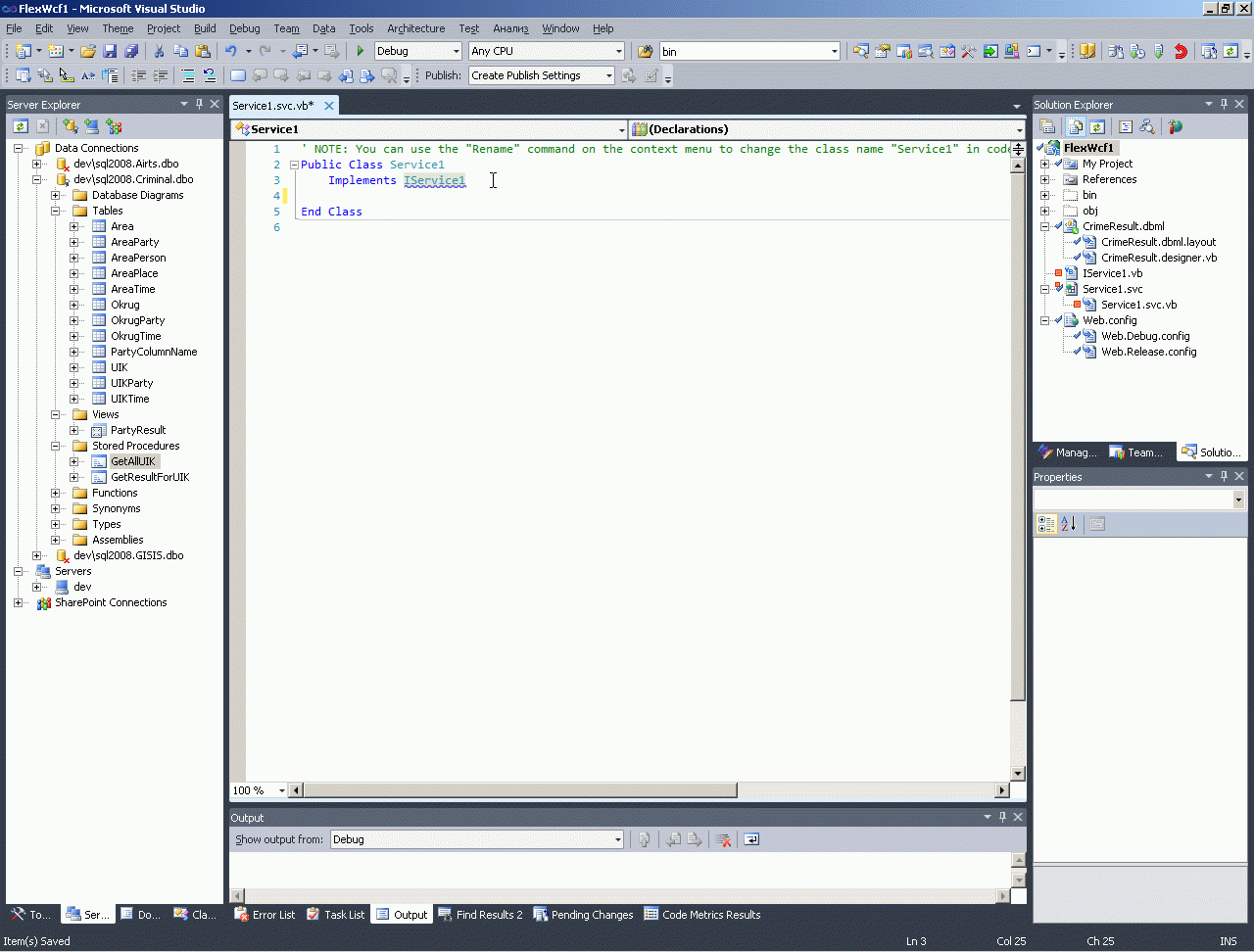Viewport: 1254px width, 952px height.
Task: Click the Solution Explorer Refresh icon
Action: 1097,126
